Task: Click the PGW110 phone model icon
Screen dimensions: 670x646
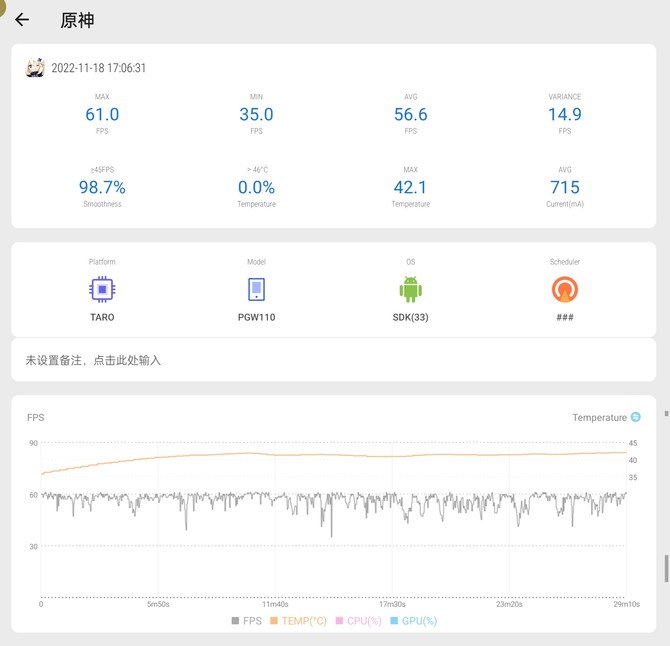Action: point(256,290)
